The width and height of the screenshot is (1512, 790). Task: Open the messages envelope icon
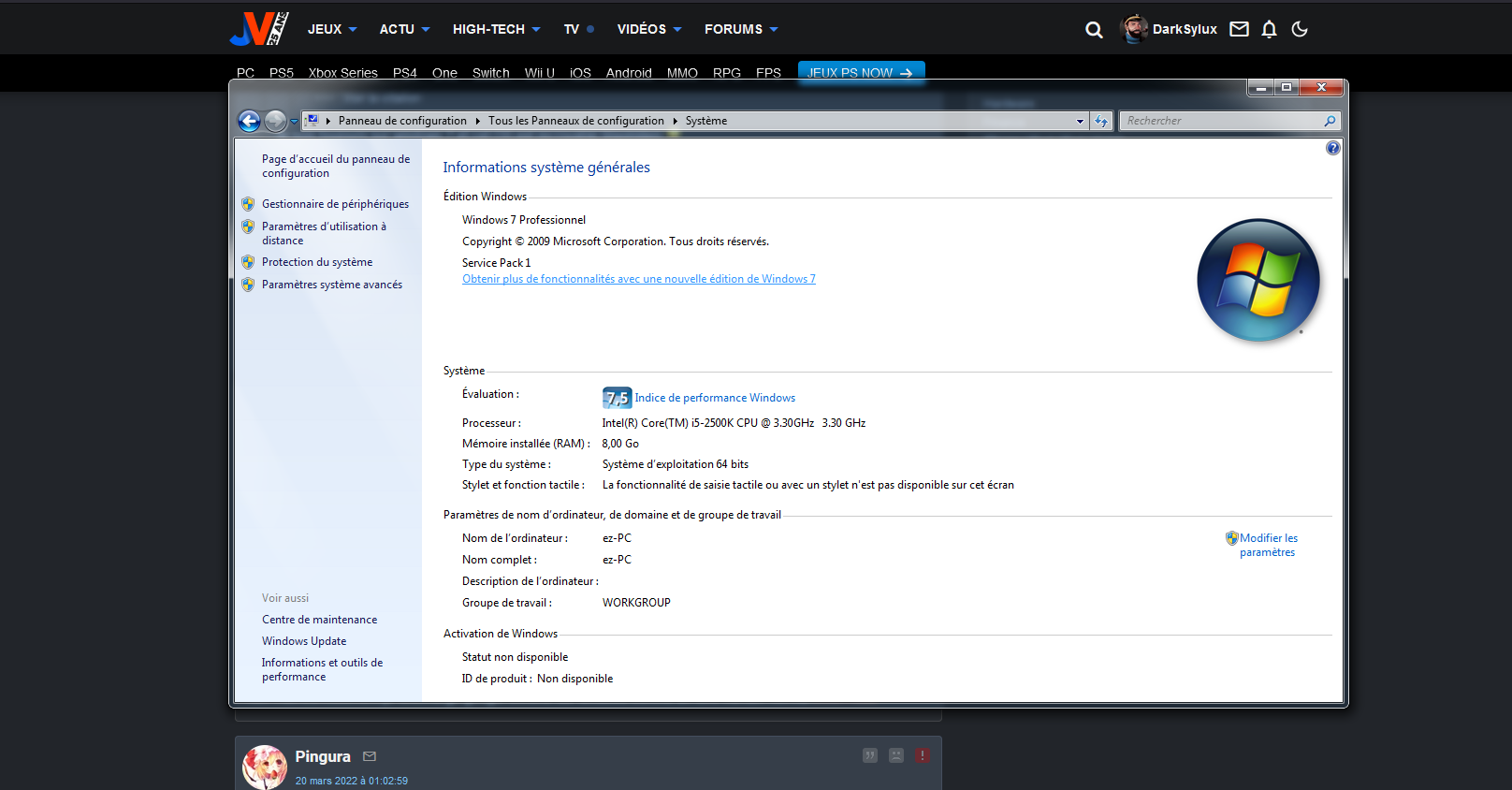pos(1239,29)
